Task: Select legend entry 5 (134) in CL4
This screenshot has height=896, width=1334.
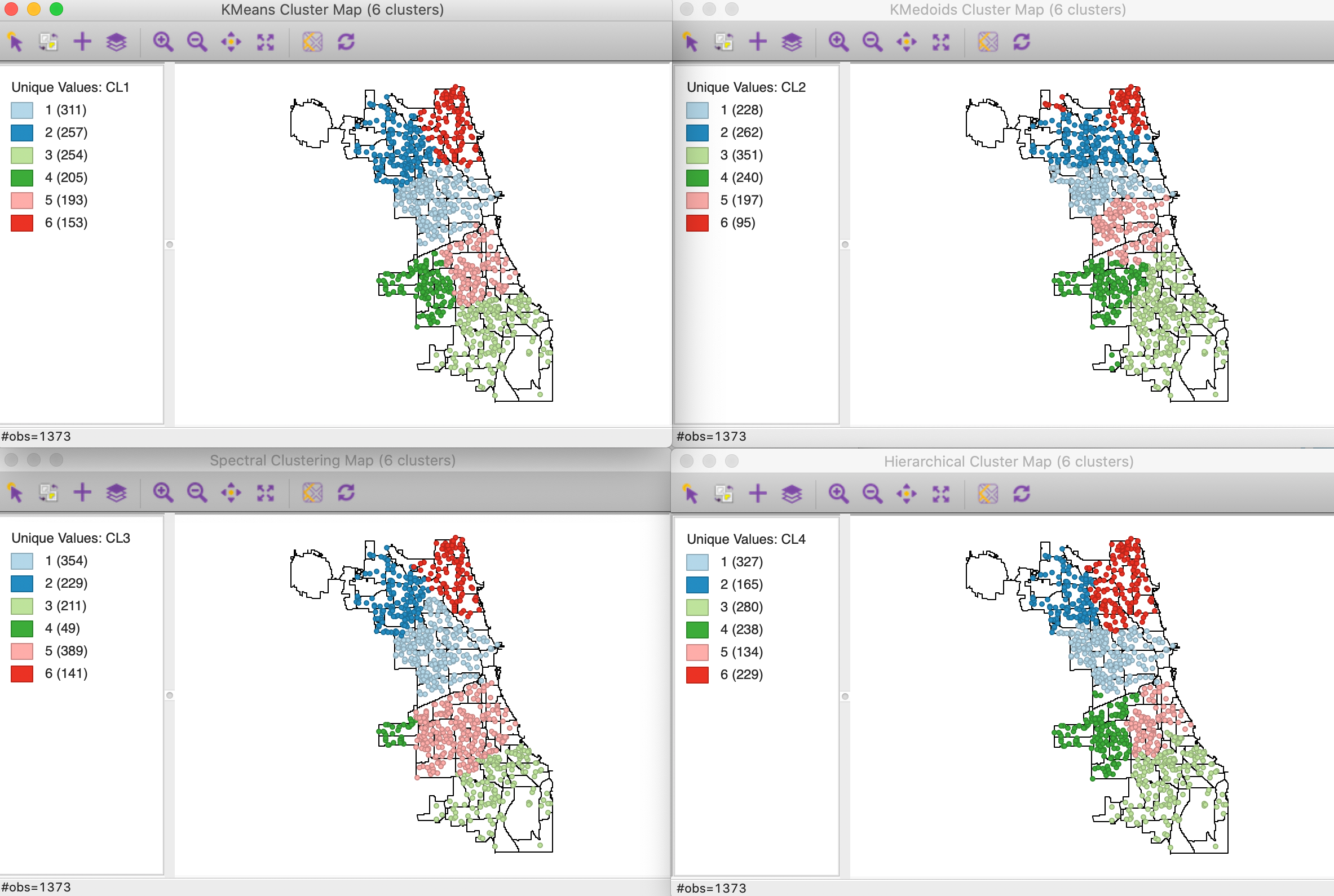Action: 741,652
